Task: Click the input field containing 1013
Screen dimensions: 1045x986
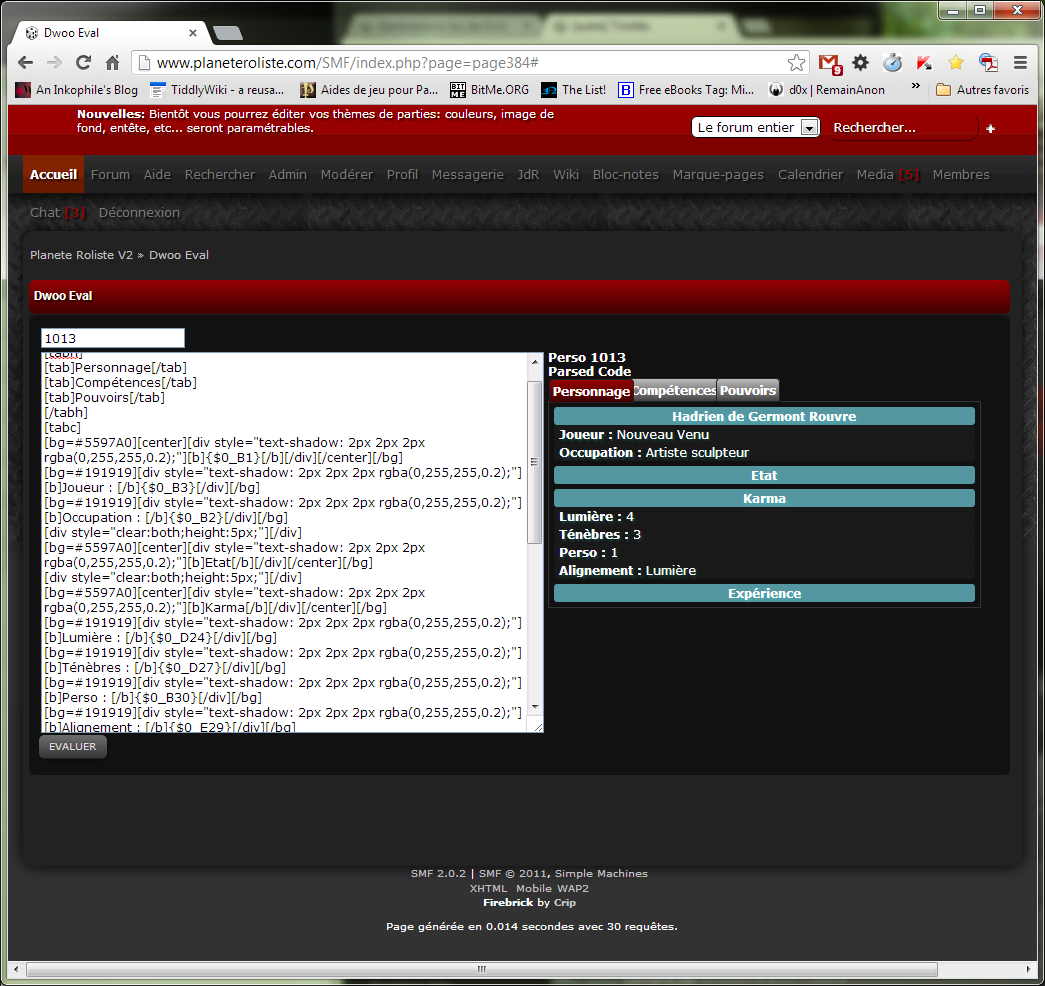Action: [113, 339]
